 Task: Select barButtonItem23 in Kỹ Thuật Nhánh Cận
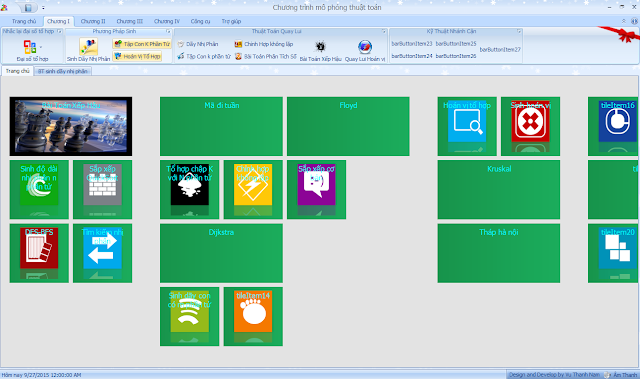coord(412,44)
